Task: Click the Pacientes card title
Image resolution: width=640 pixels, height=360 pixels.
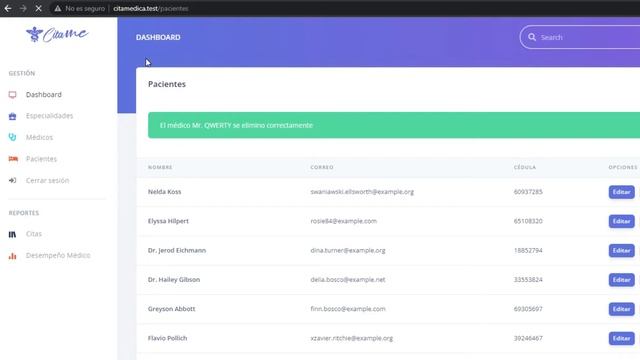Action: [x=167, y=84]
